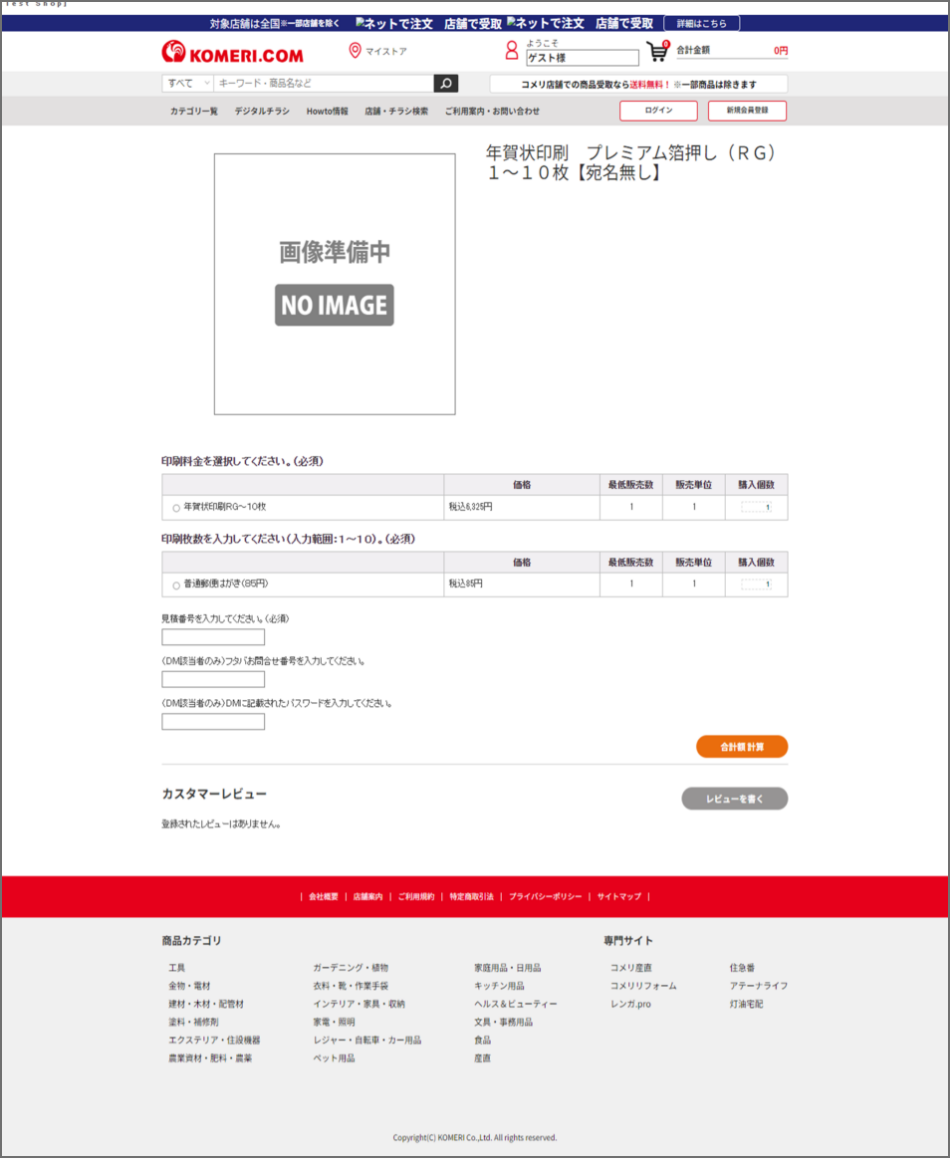This screenshot has width=950, height=1159.
Task: Click the KOMERI.COM logo
Action: coord(232,52)
